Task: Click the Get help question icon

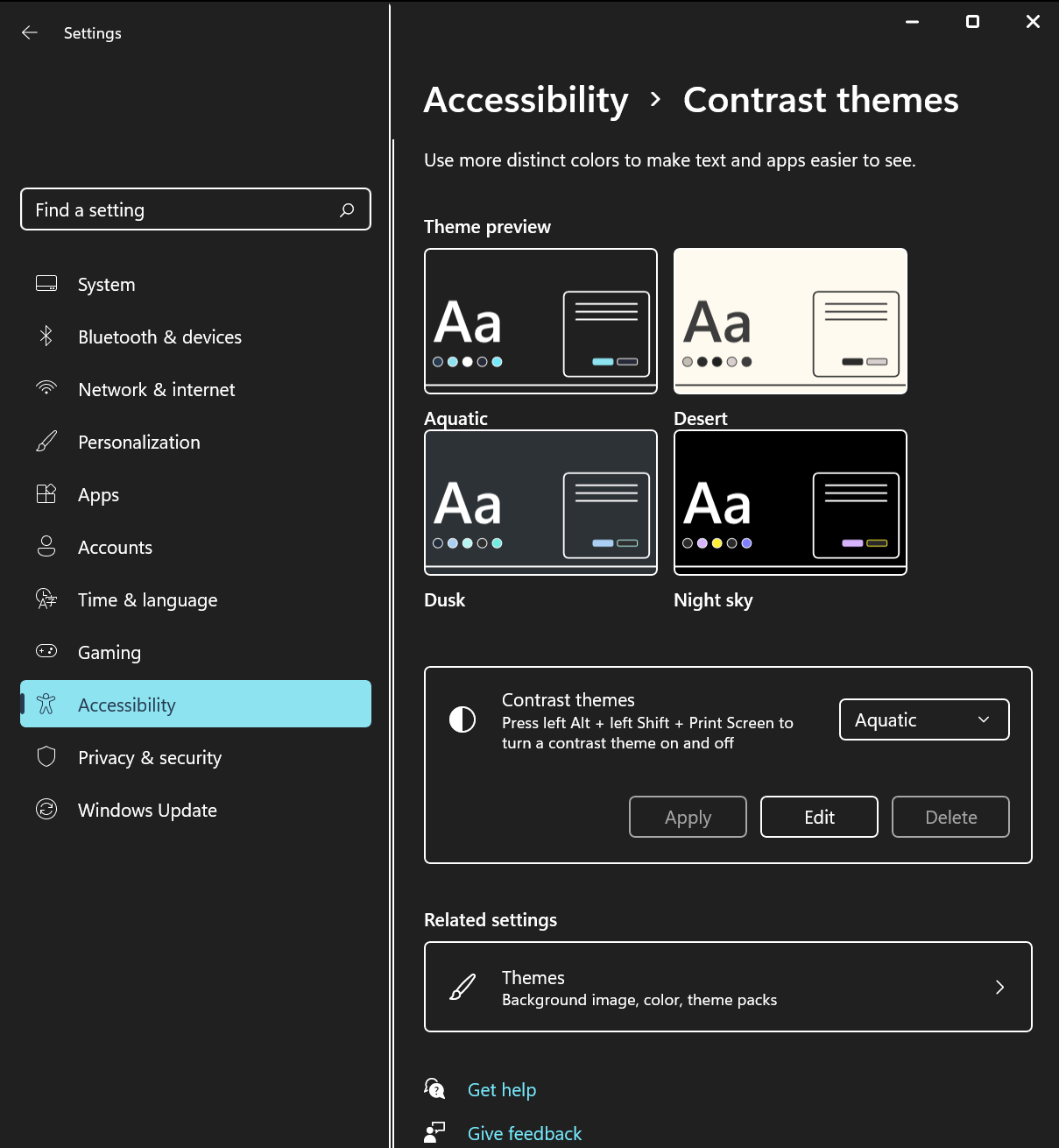Action: (x=434, y=1088)
